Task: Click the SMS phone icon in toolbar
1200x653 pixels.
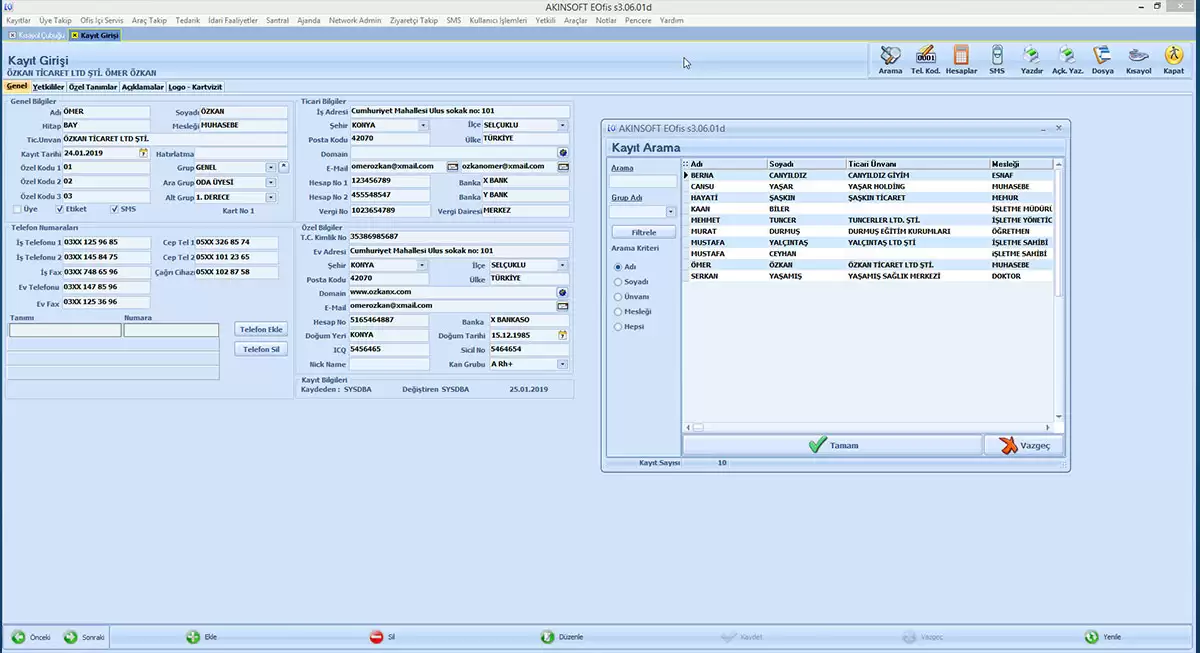Action: pos(997,58)
